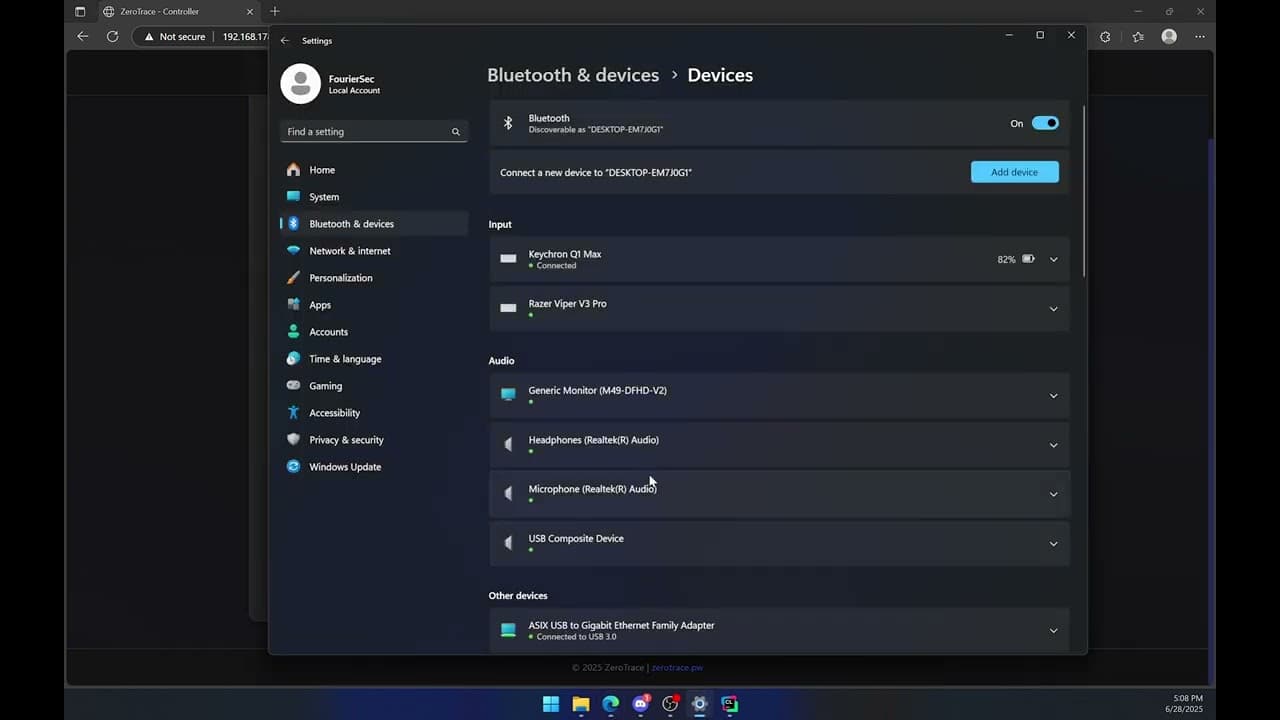
Task: Go to the Personalization settings page
Action: (x=340, y=278)
